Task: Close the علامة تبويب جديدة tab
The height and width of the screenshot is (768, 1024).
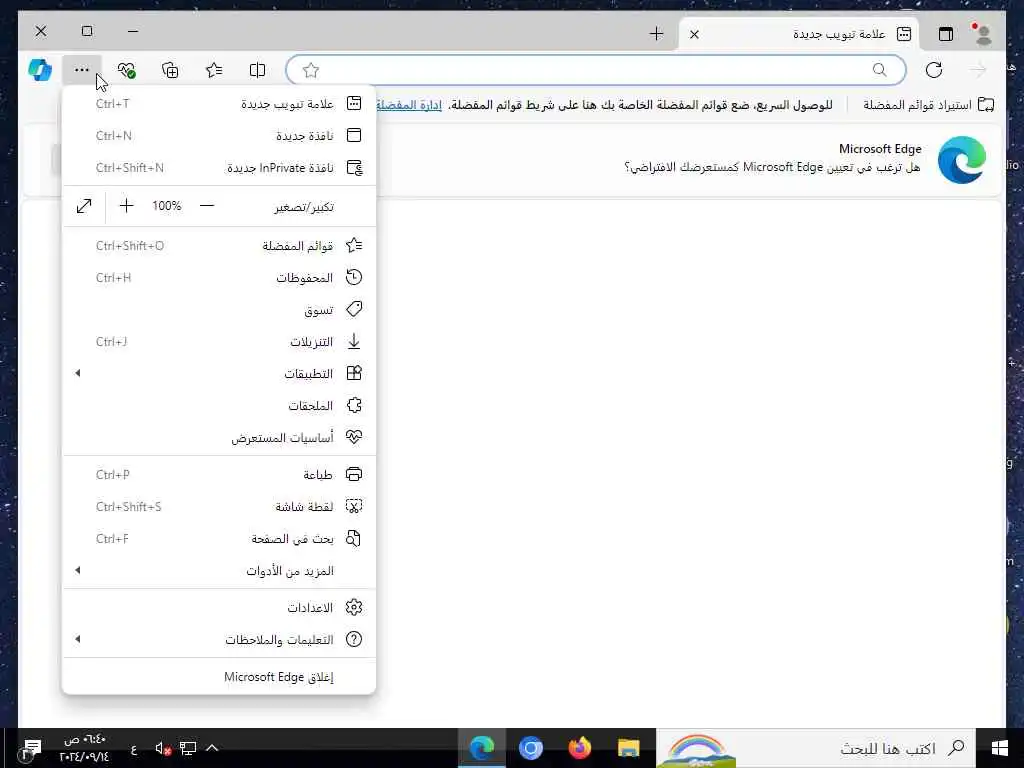Action: [694, 34]
